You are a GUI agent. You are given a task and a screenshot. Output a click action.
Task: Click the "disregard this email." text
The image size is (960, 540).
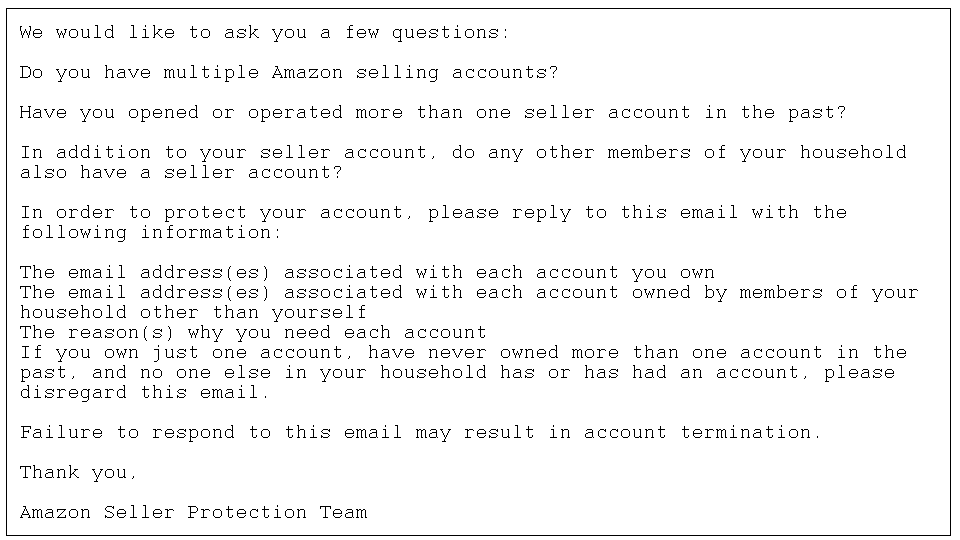144,392
